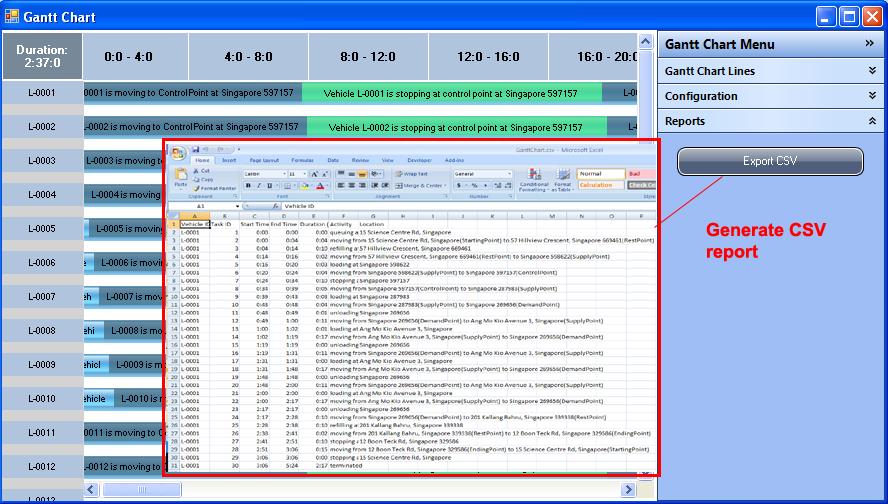The width and height of the screenshot is (888, 504).
Task: Expand the Gantt Chart Lines section
Action: (872, 71)
